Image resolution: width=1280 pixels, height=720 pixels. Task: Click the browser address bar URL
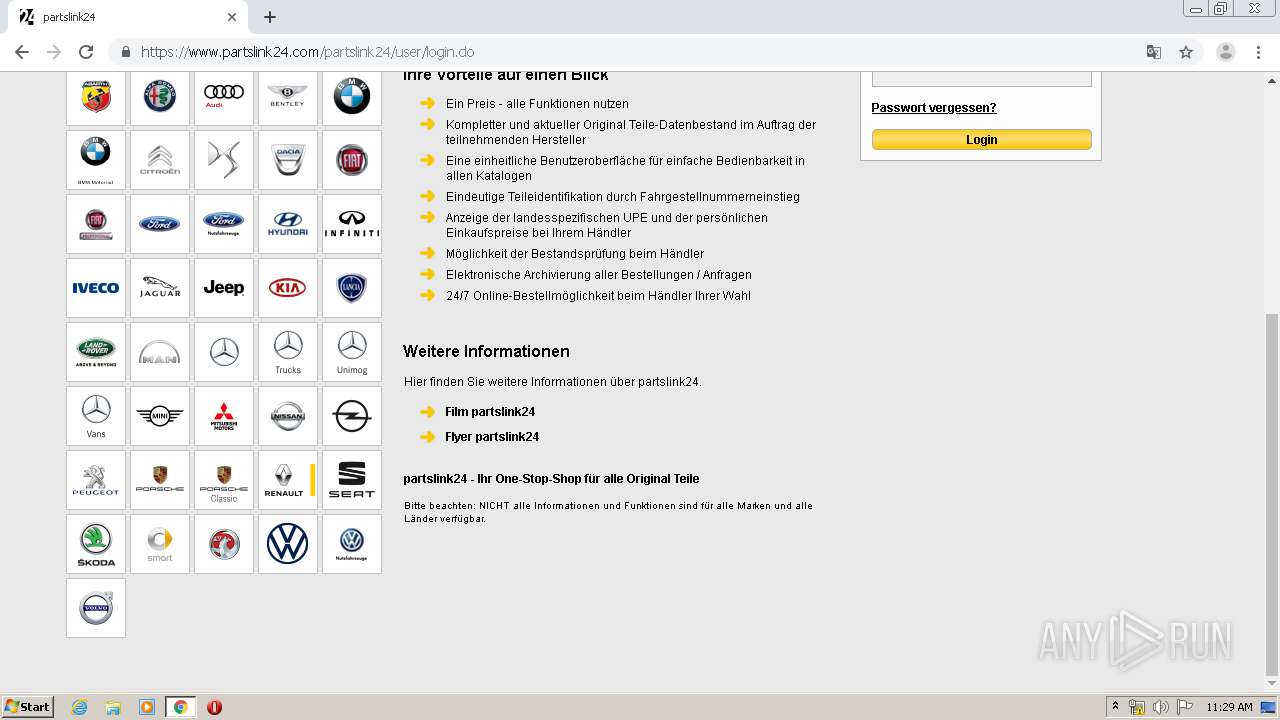point(307,52)
